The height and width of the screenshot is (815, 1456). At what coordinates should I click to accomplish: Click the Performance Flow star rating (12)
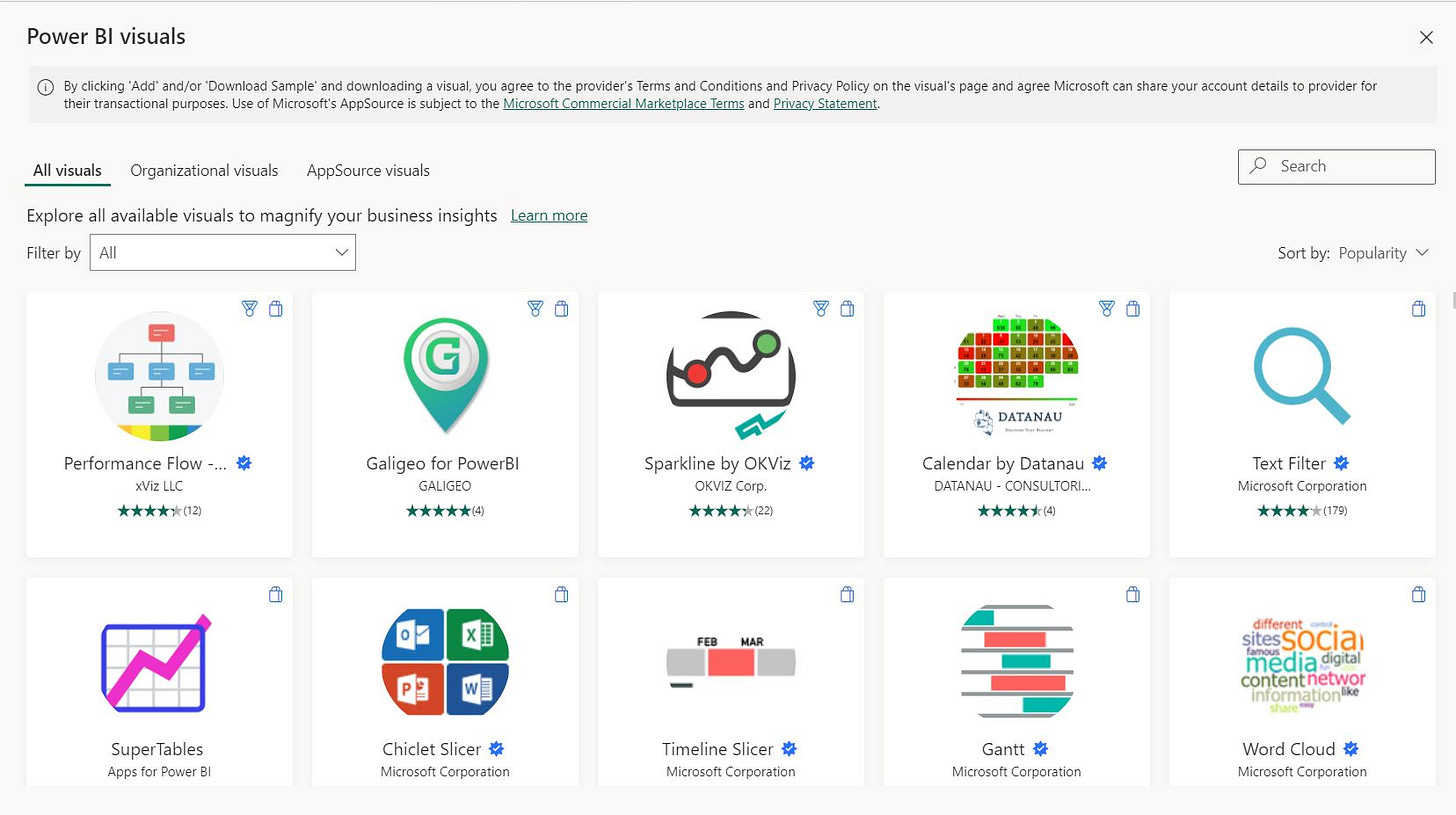[160, 511]
